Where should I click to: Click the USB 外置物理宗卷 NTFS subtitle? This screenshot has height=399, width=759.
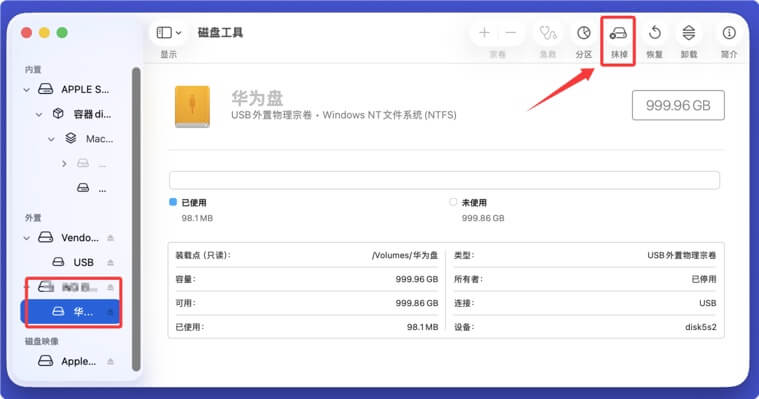pos(344,115)
